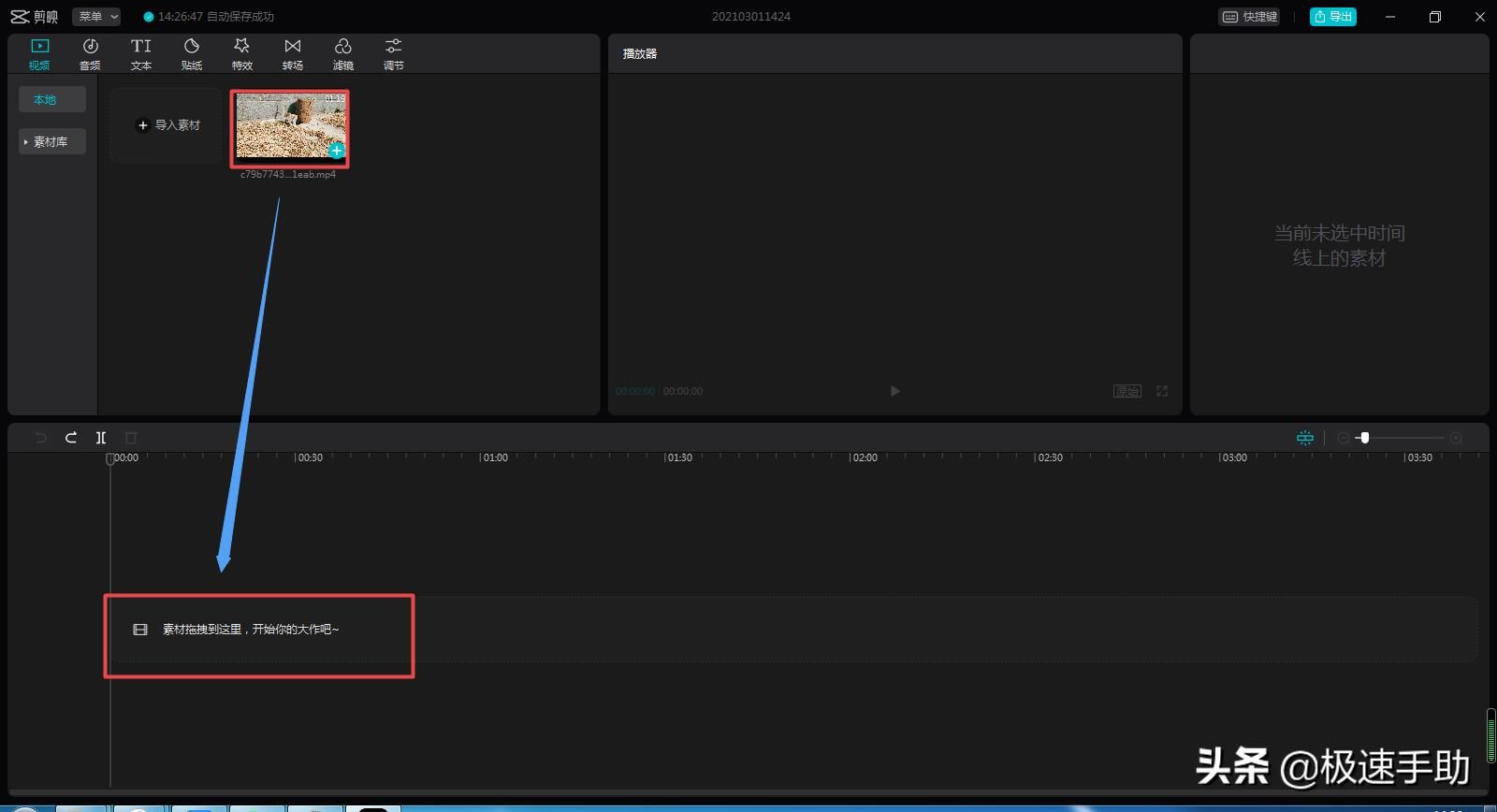The height and width of the screenshot is (812, 1497).
Task: Enter fullscreen preview in player
Action: click(1162, 391)
